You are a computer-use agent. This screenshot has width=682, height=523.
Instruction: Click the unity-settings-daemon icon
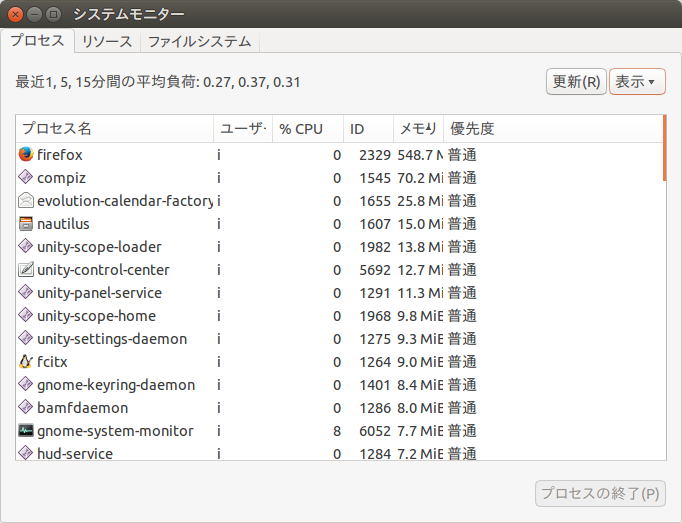[26, 339]
